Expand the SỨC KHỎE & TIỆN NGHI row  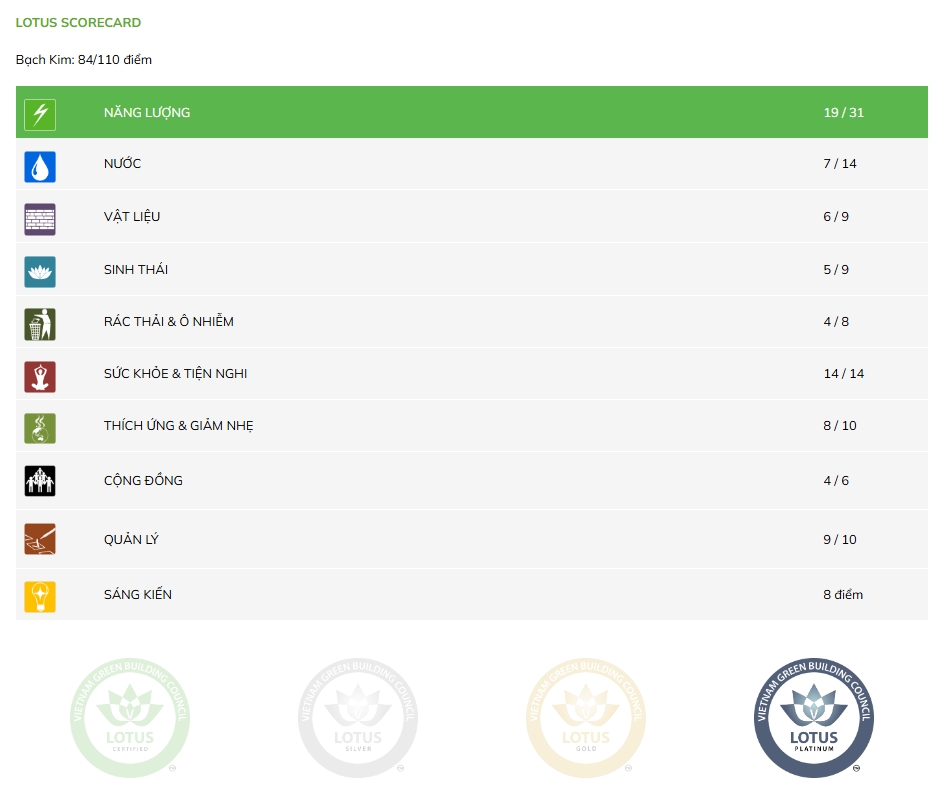tap(175, 374)
